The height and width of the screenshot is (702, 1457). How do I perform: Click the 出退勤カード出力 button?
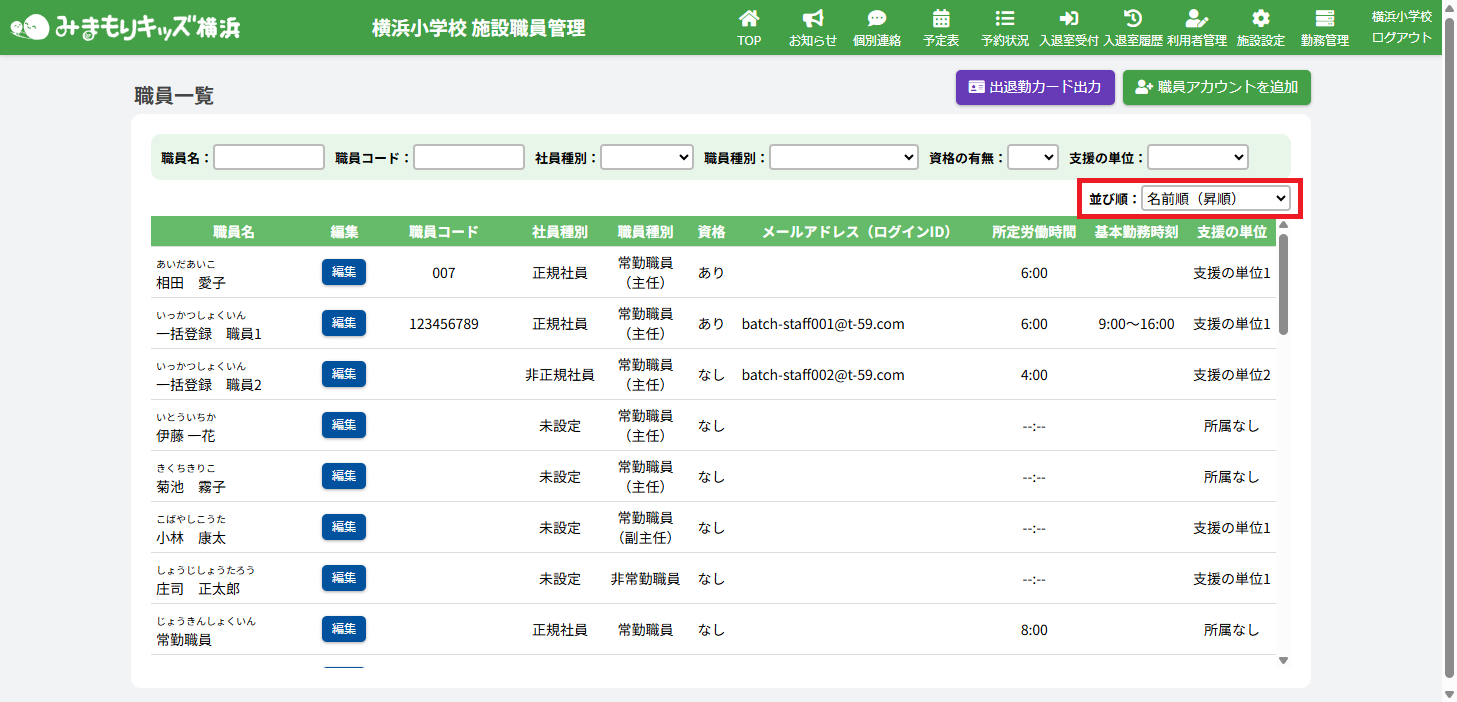pos(1035,87)
